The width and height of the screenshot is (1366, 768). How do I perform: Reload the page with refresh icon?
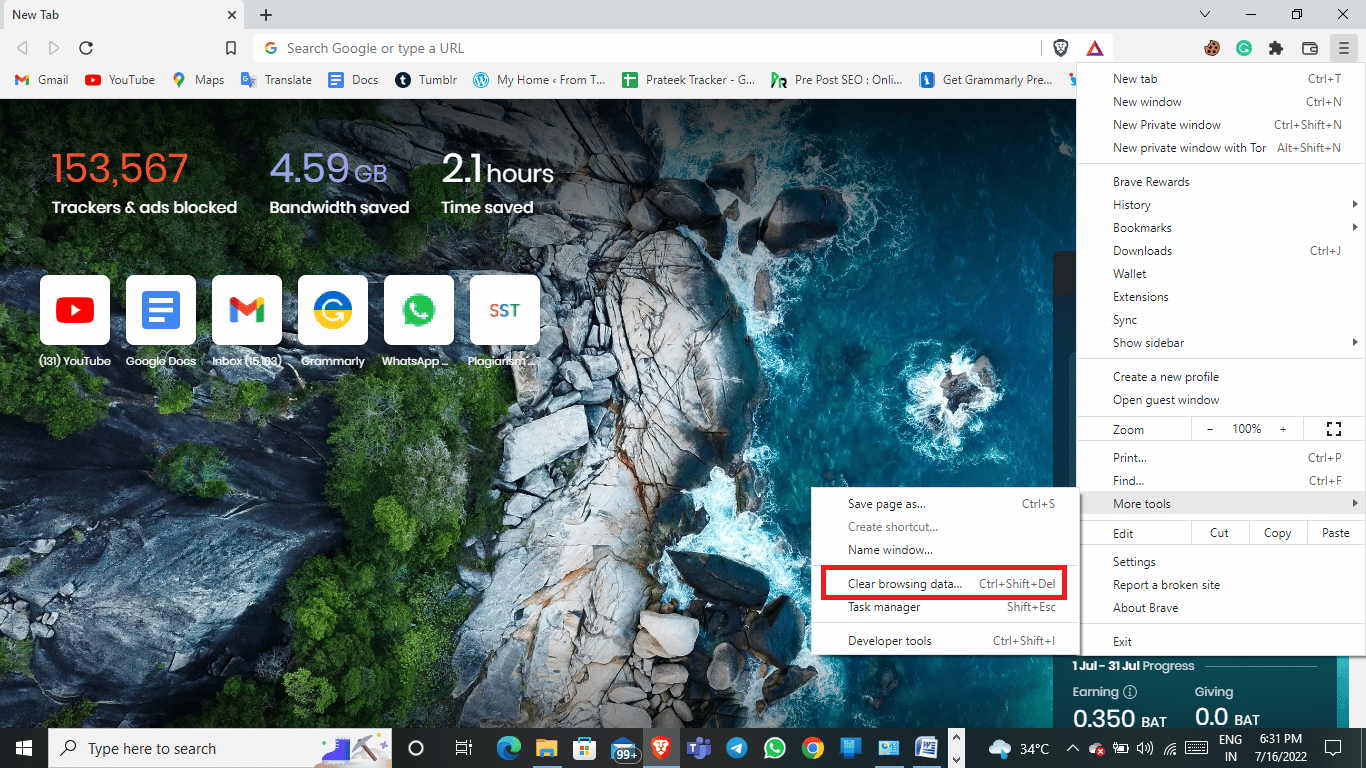86,48
